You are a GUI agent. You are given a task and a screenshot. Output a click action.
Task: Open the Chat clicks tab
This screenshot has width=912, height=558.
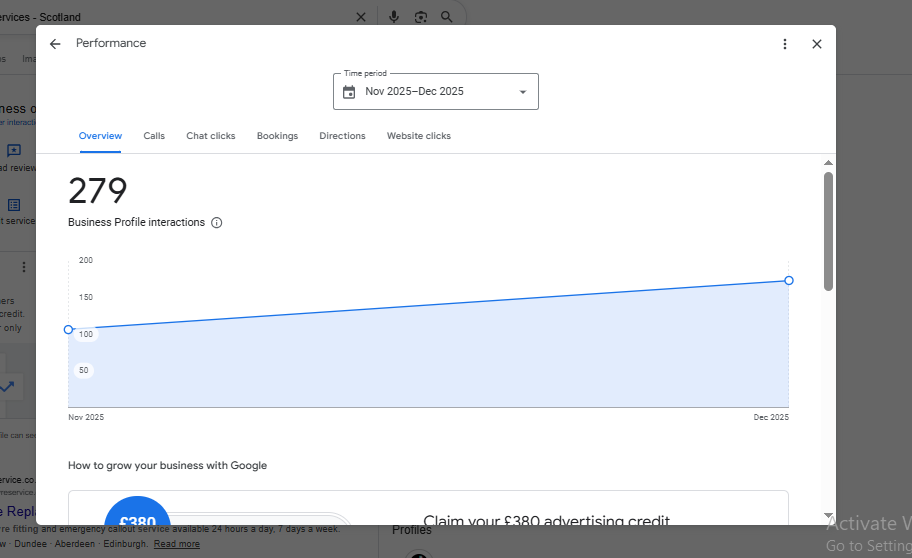(x=211, y=136)
